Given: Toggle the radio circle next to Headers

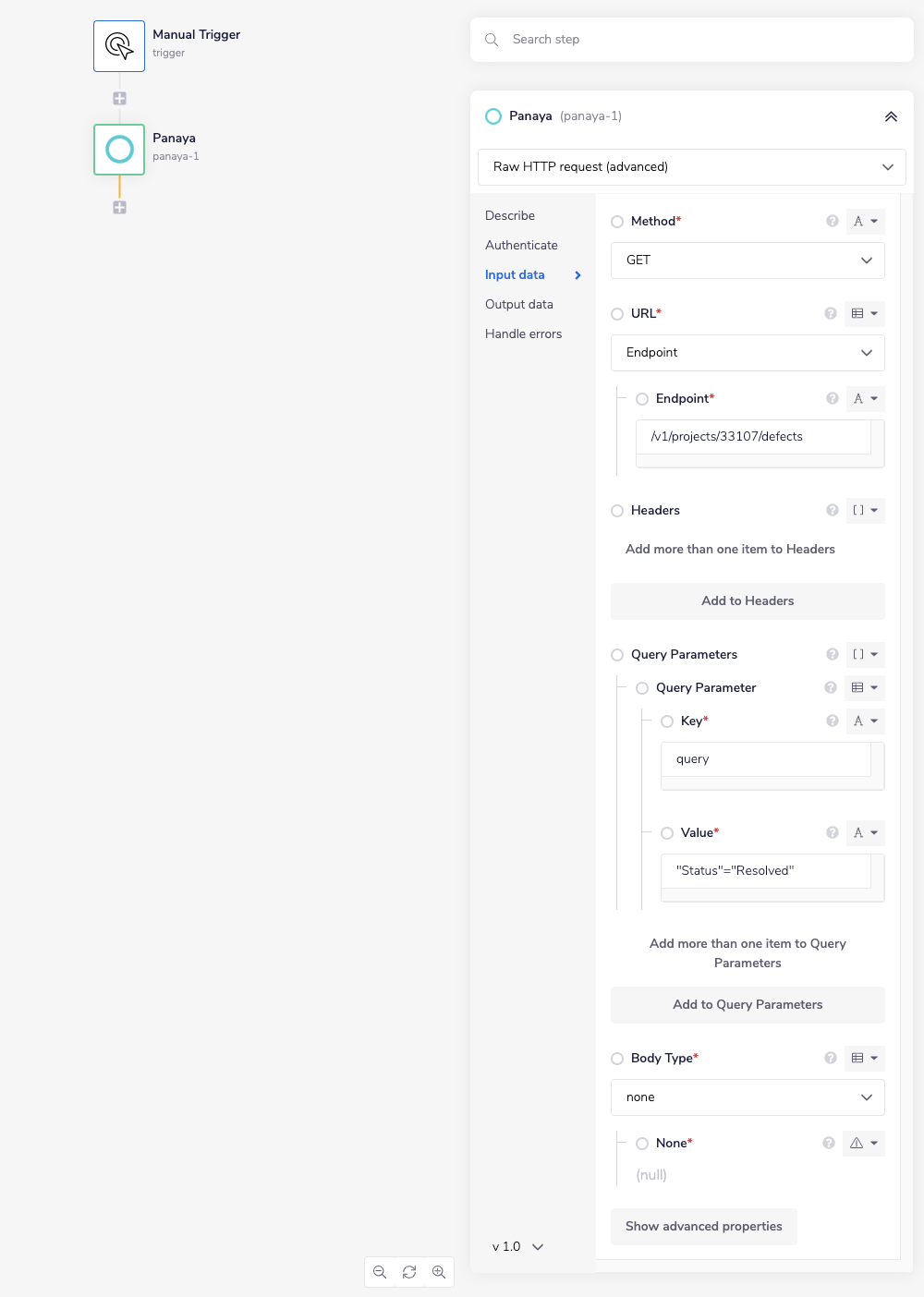Looking at the screenshot, I should (x=617, y=511).
